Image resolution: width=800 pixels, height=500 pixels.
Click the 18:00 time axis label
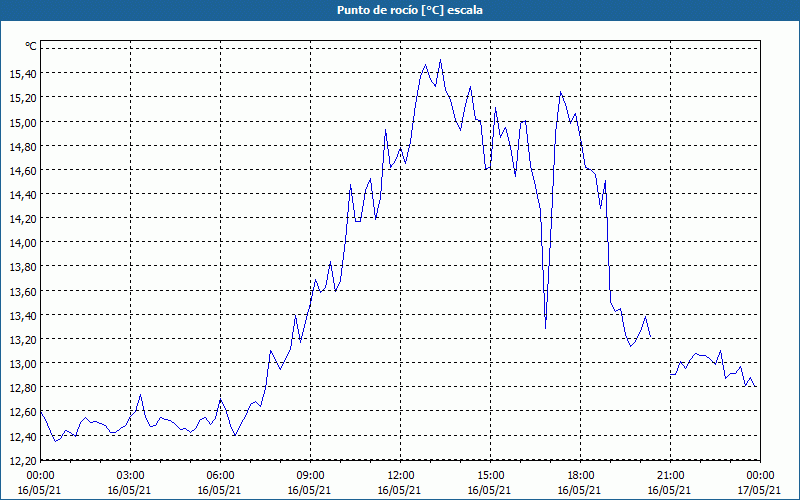[x=580, y=476]
